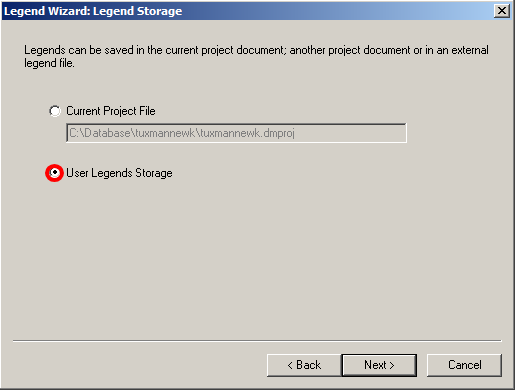This screenshot has width=515, height=390.
Task: Click the 'Legend Storage' title text
Action: 138,11
